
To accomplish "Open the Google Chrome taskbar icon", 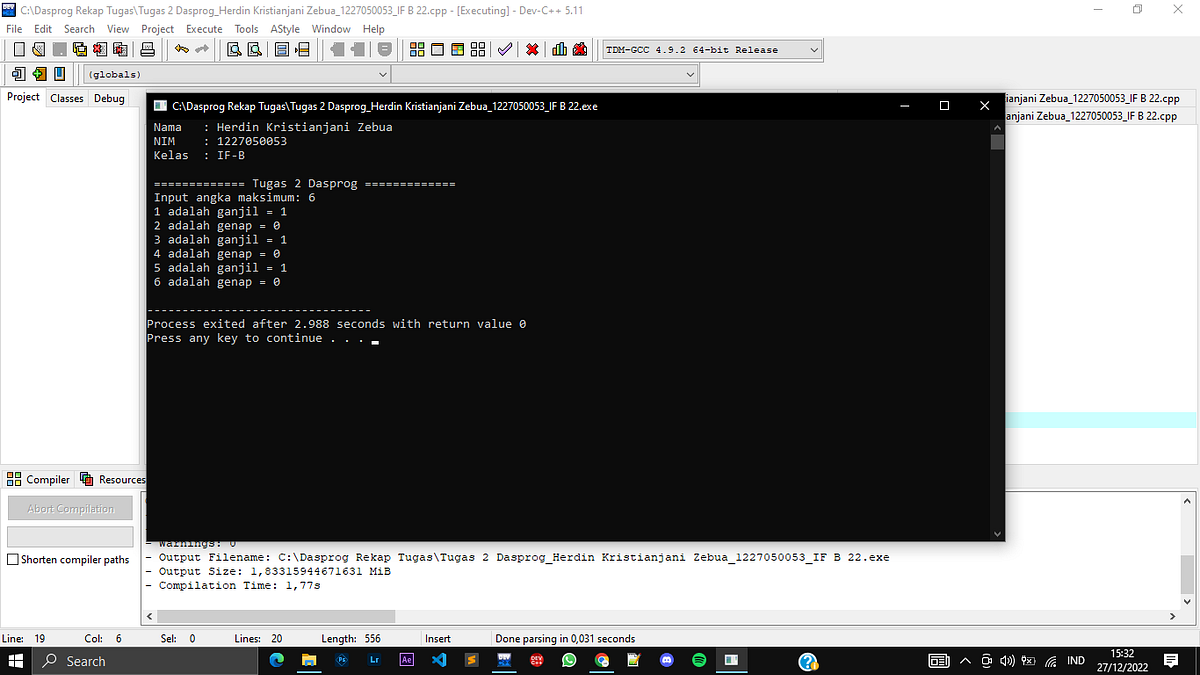I will 602,660.
